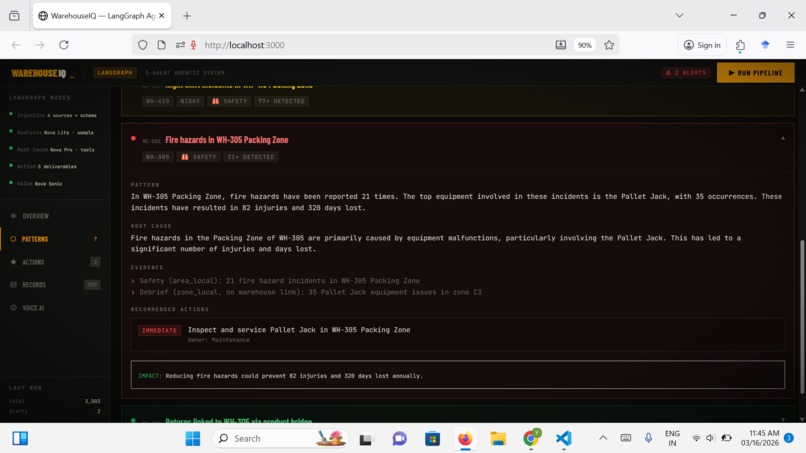
Task: Bookmark this page with the star icon
Action: (609, 45)
